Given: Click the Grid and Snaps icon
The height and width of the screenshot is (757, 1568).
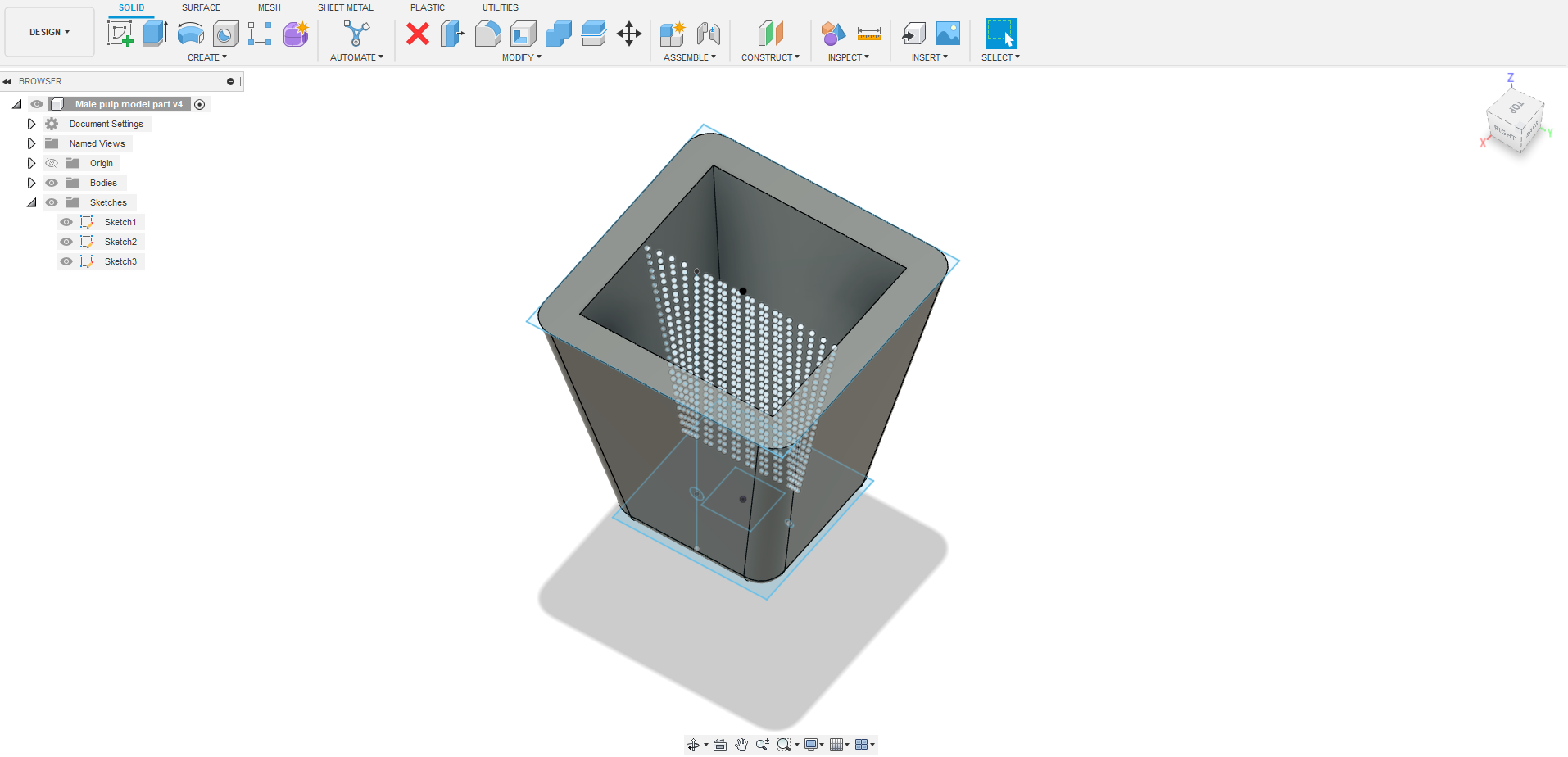Looking at the screenshot, I should 836,745.
